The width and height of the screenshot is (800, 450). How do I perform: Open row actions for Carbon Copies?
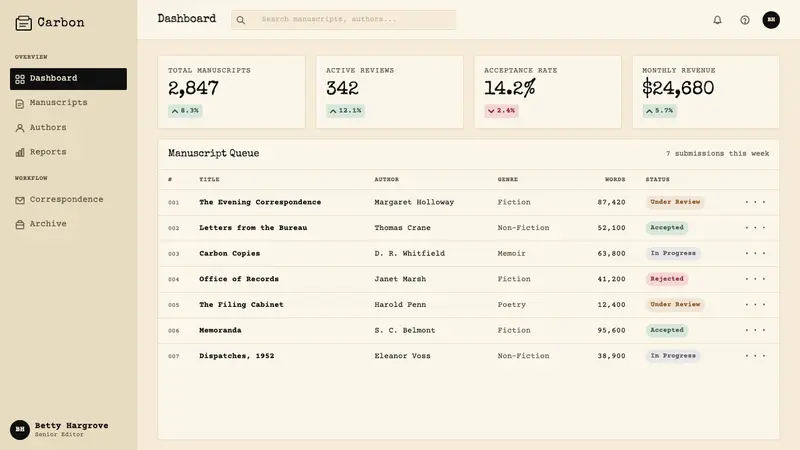coord(755,253)
